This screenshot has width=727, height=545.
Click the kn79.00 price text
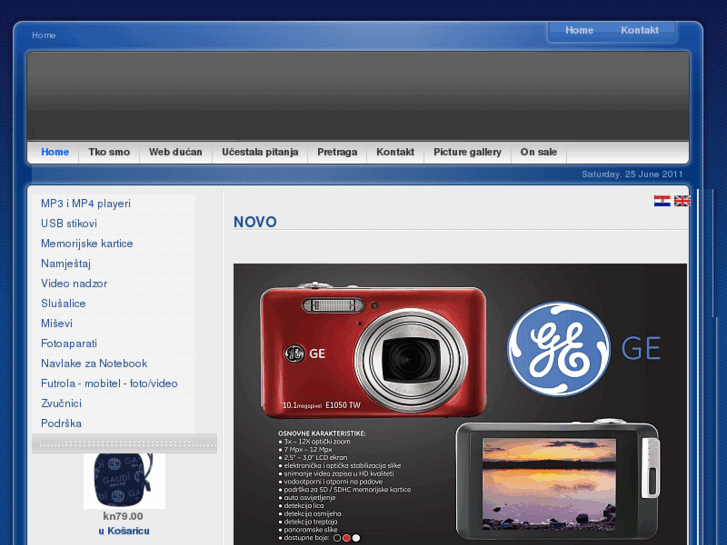tap(123, 516)
